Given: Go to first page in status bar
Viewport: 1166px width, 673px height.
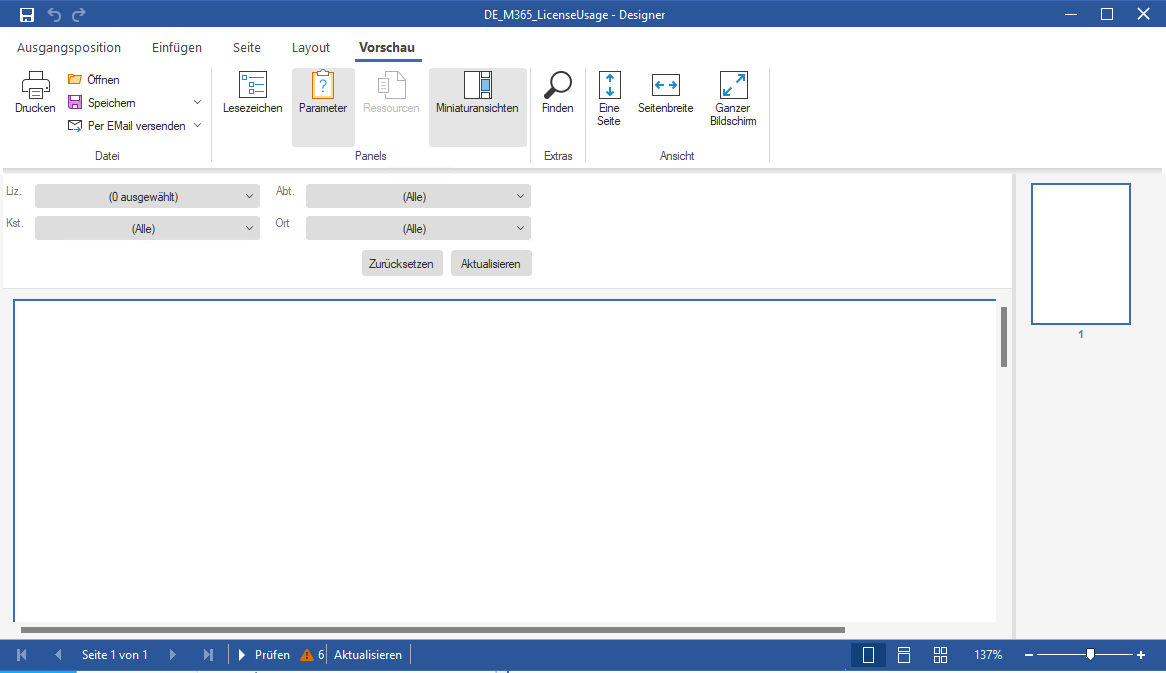Looking at the screenshot, I should pos(22,655).
